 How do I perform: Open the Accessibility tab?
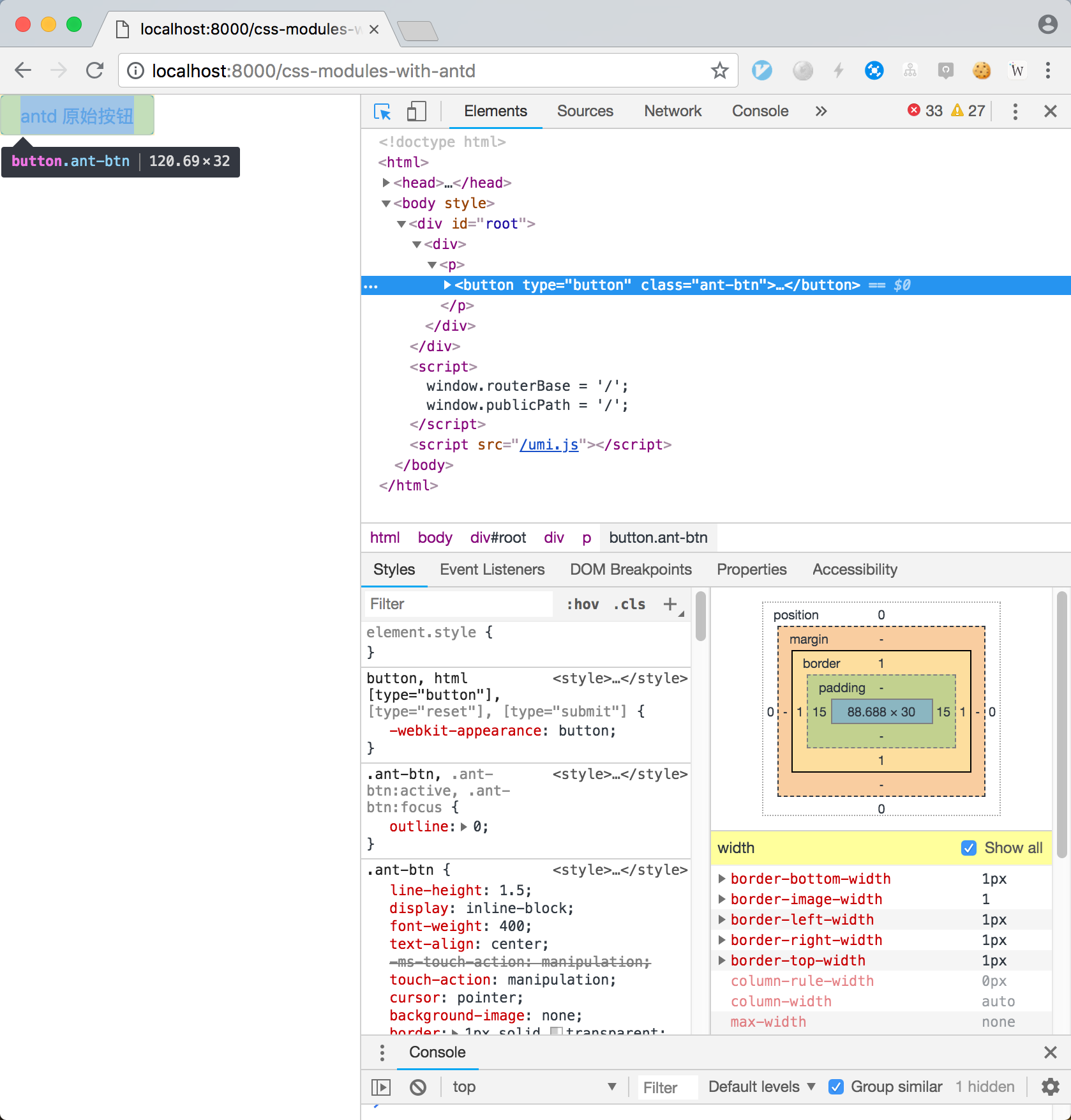pos(855,570)
